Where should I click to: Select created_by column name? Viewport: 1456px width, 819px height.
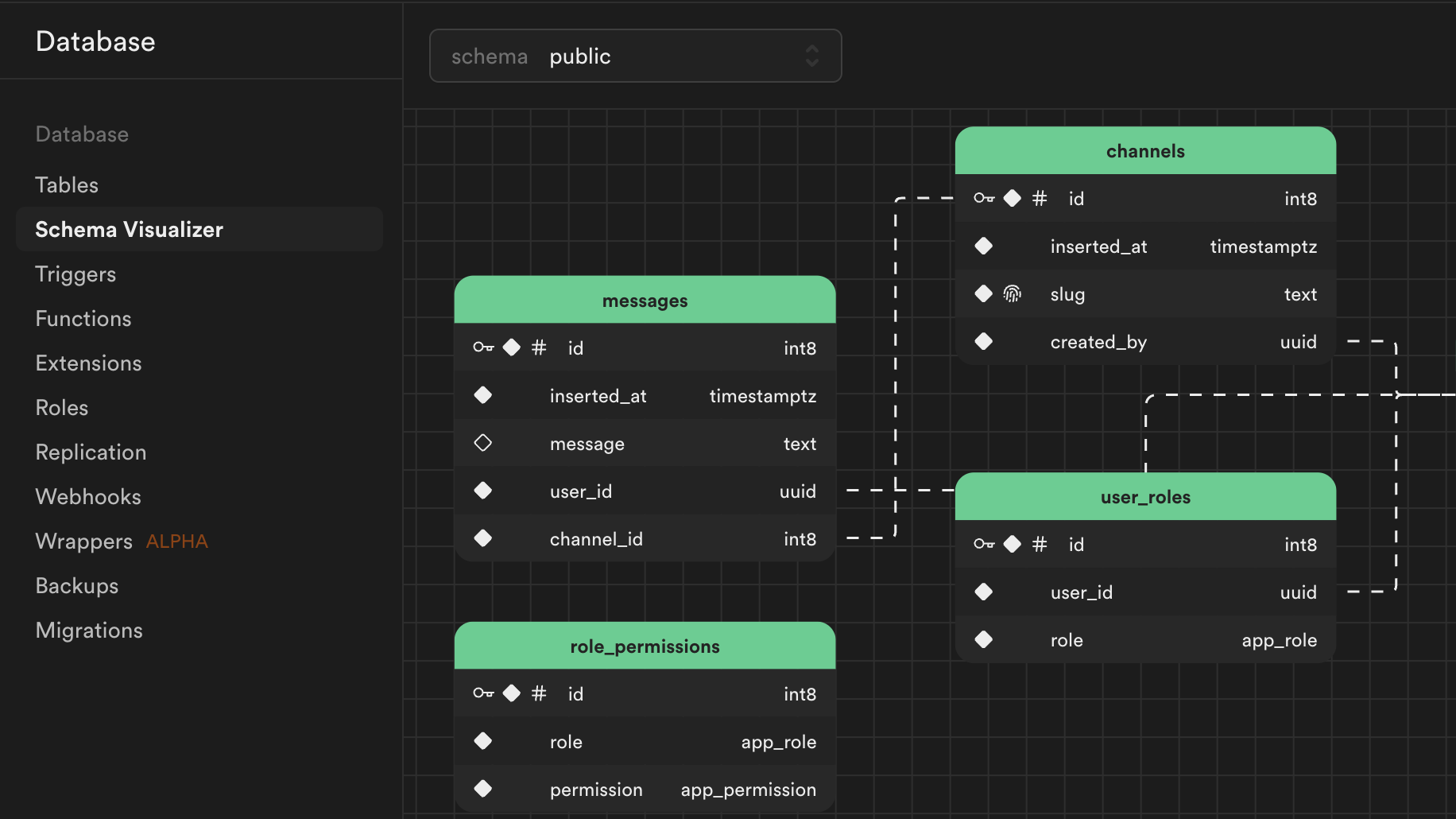pyautogui.click(x=1098, y=342)
